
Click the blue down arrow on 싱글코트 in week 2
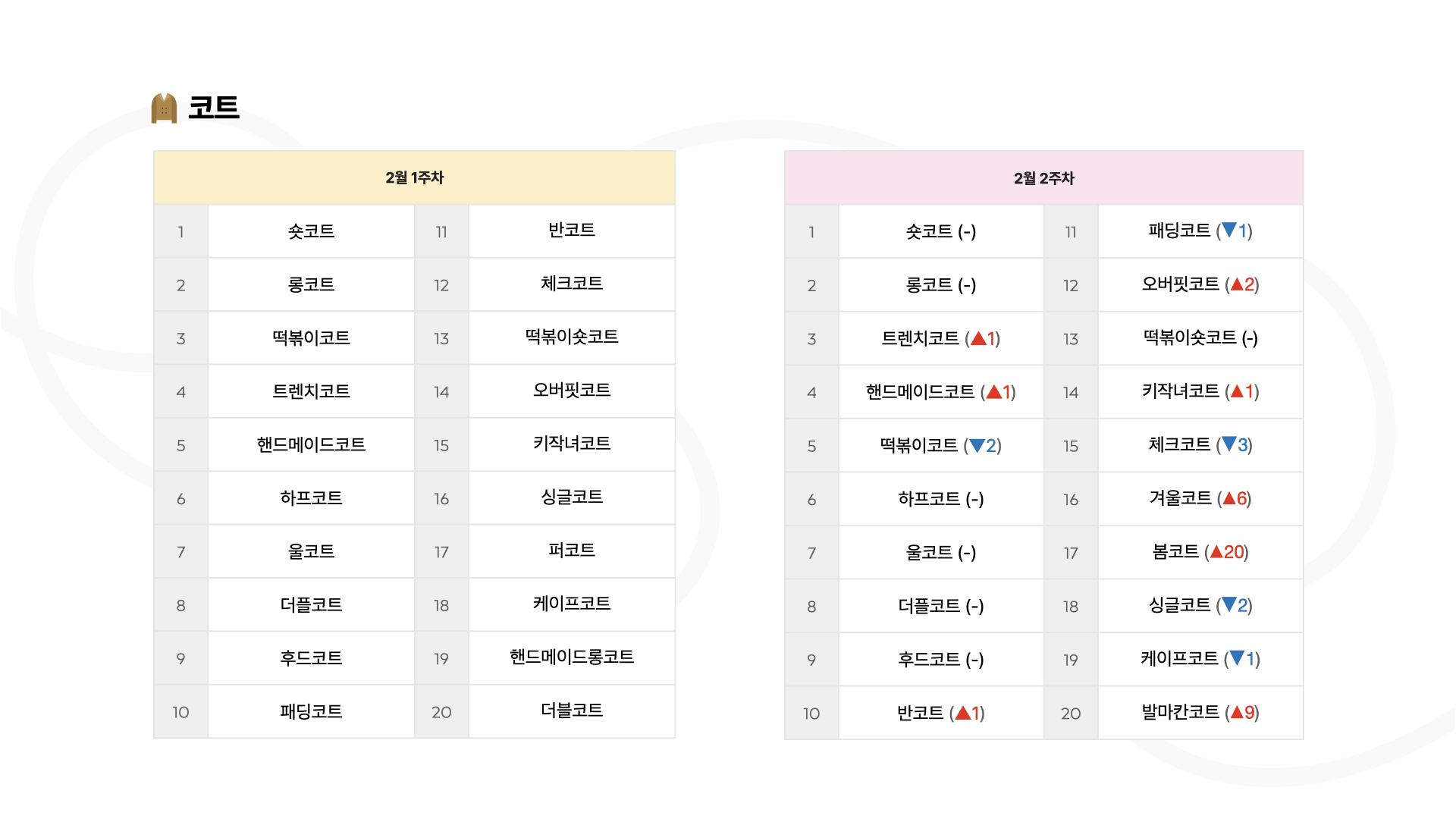pos(1229,604)
